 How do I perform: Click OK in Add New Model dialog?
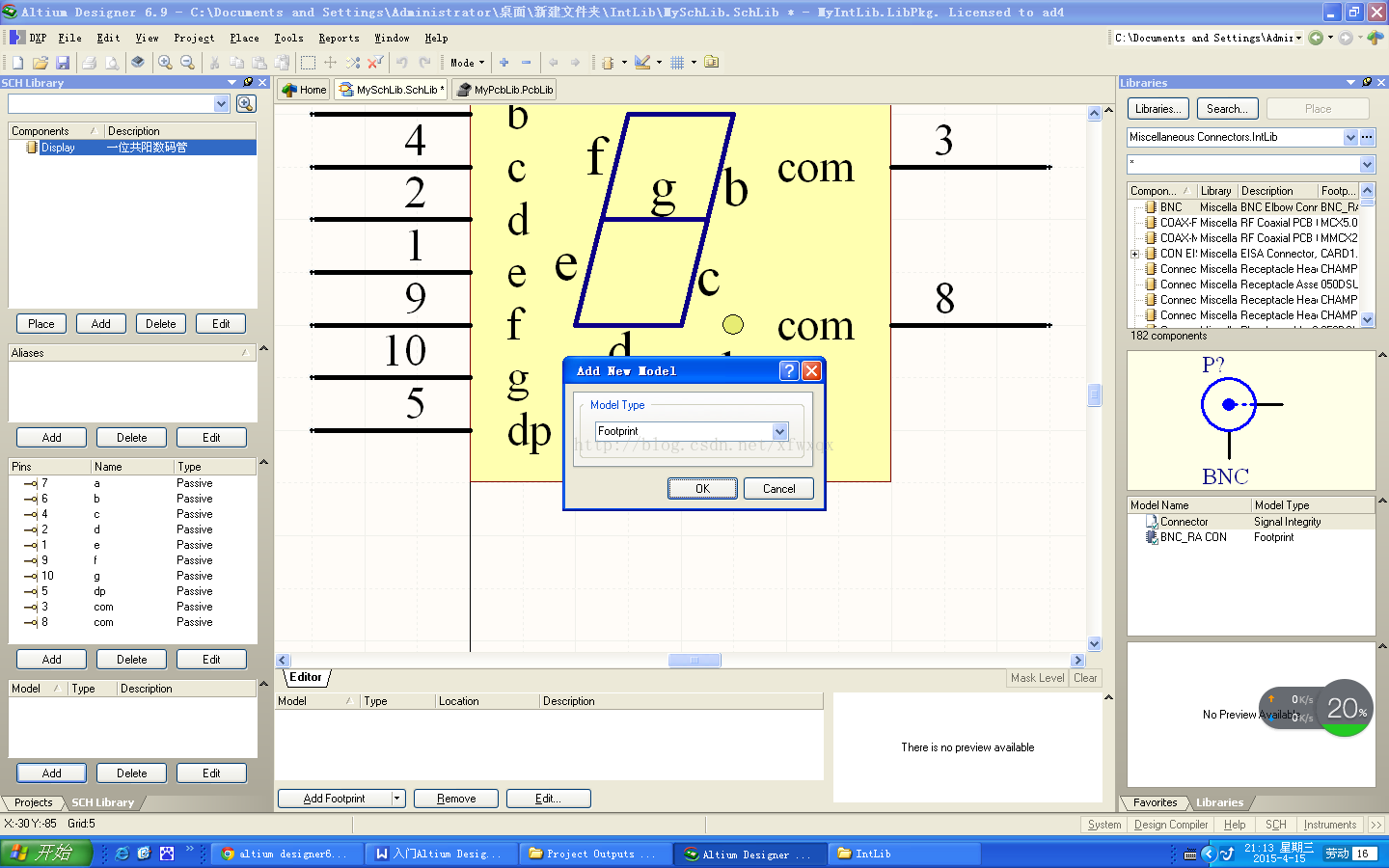pyautogui.click(x=702, y=489)
